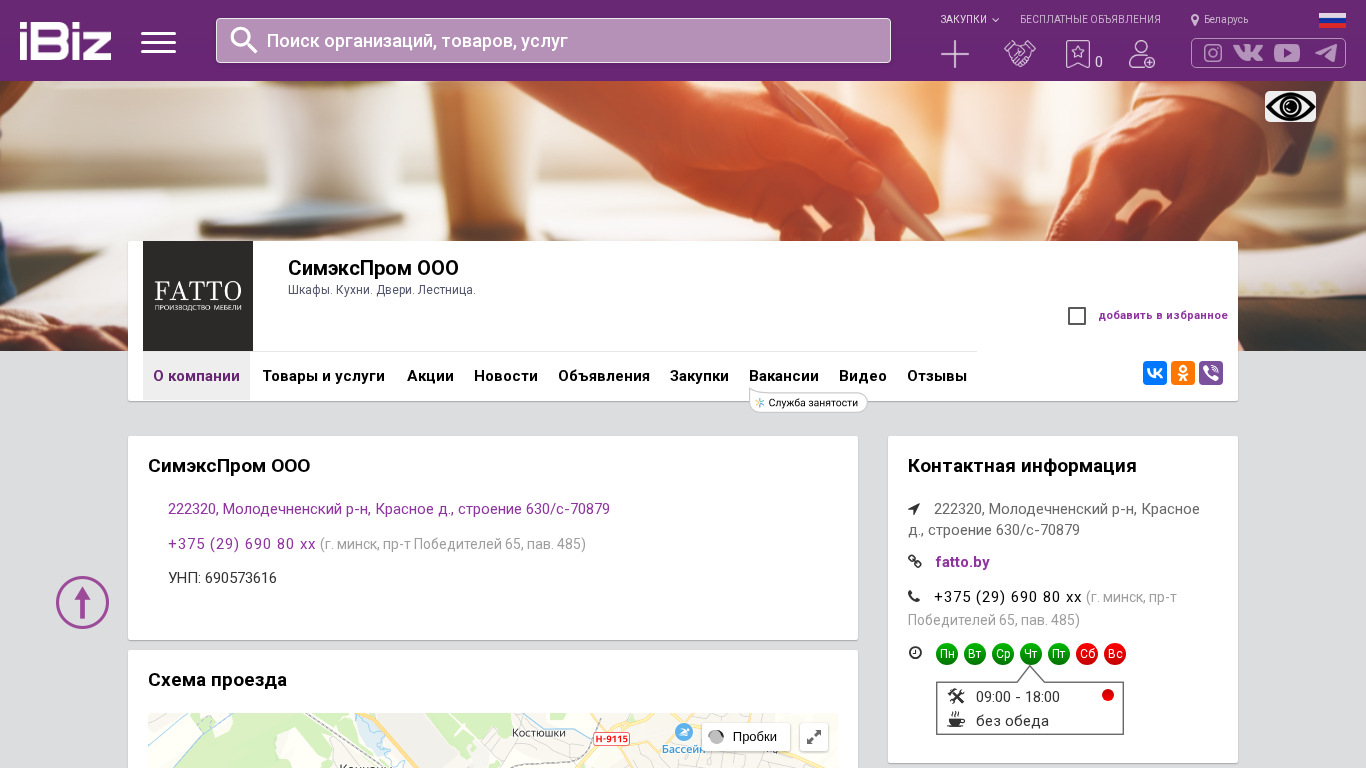Open the Отзывы tab

936,376
